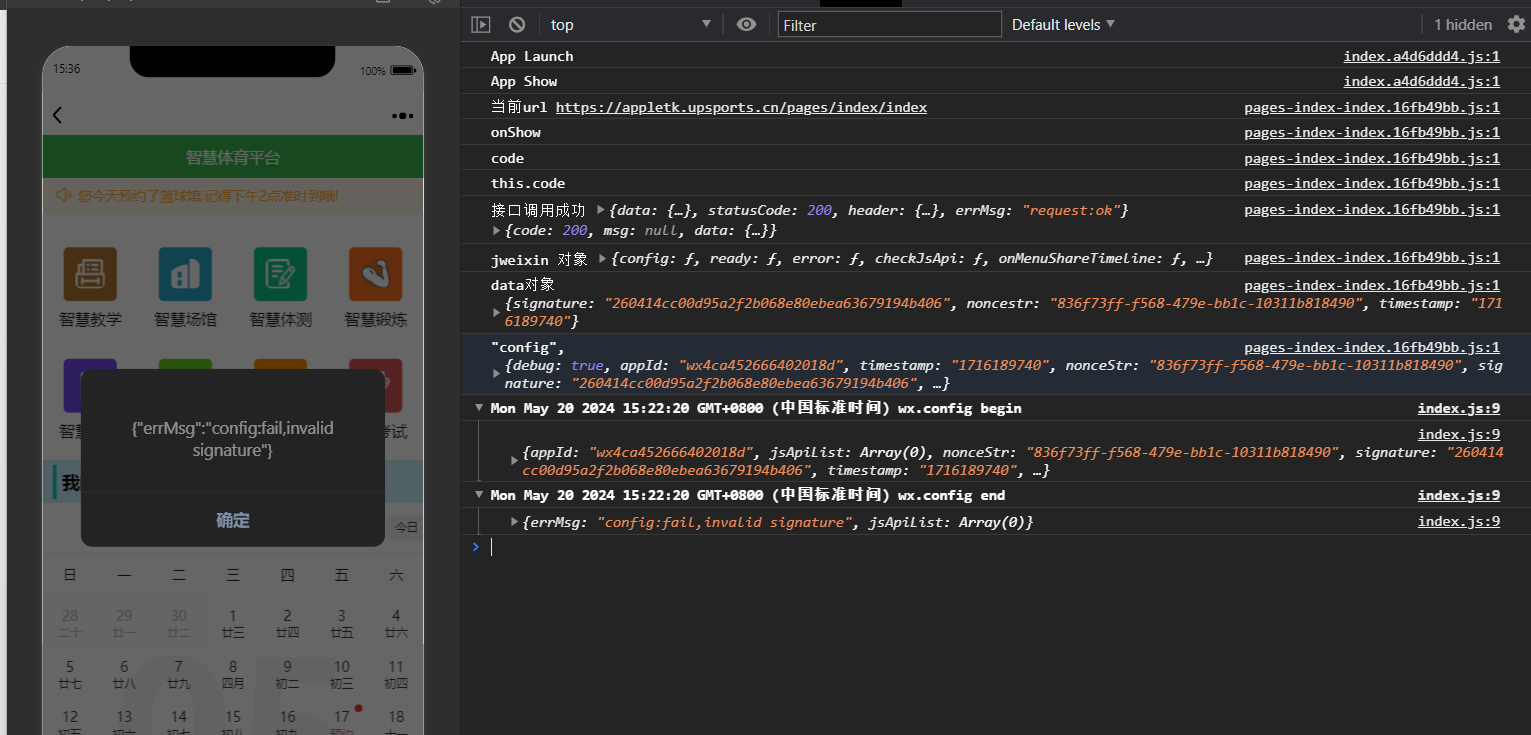Tap the 智慧教学 icon
This screenshot has width=1531, height=735.
(90, 274)
